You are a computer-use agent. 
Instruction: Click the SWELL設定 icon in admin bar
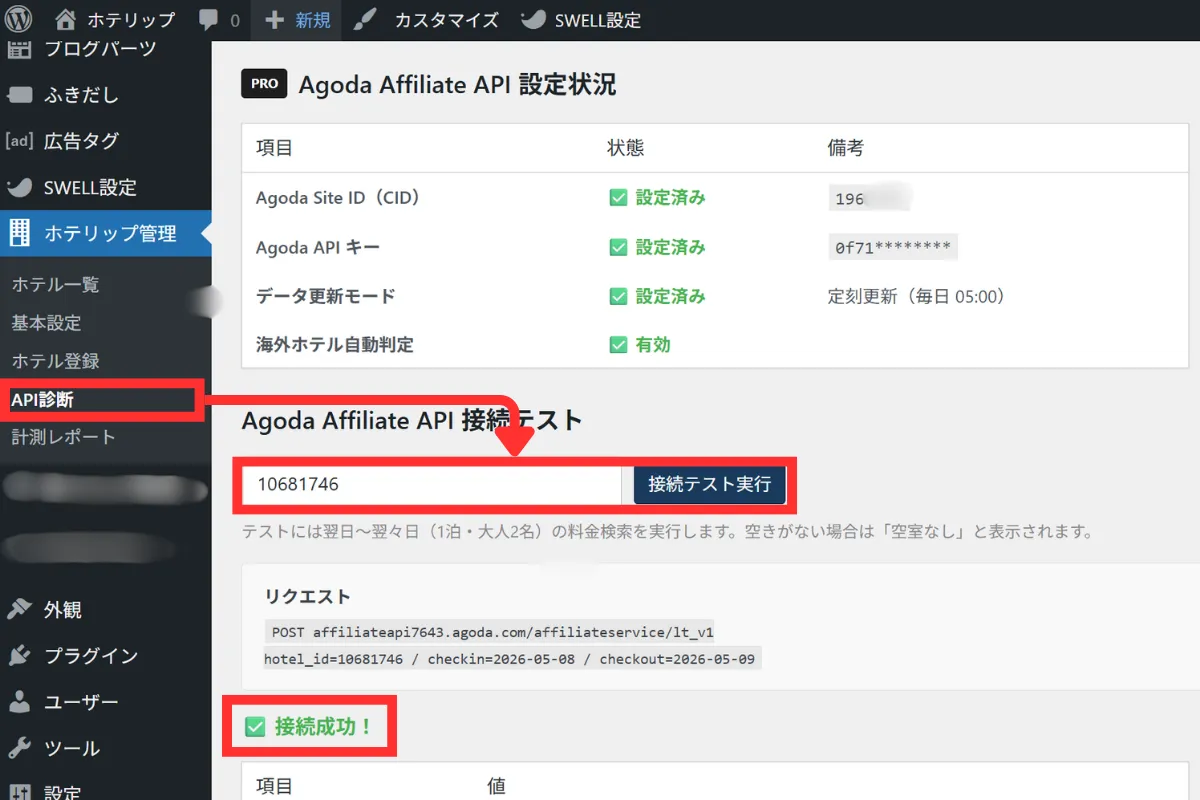534,20
